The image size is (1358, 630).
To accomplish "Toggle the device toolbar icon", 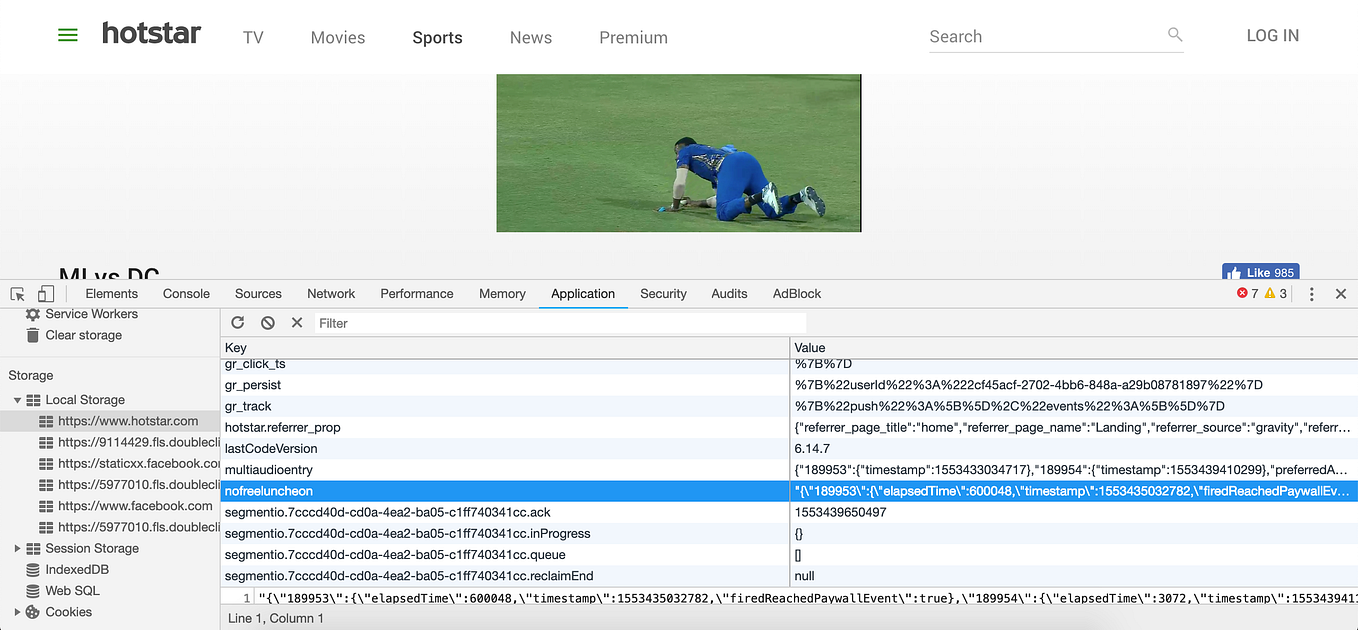I will (45, 294).
